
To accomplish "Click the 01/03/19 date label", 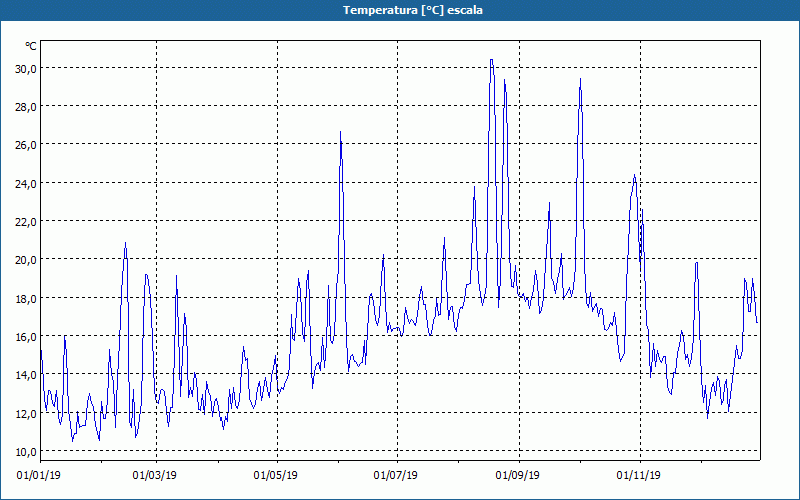I will coord(155,476).
